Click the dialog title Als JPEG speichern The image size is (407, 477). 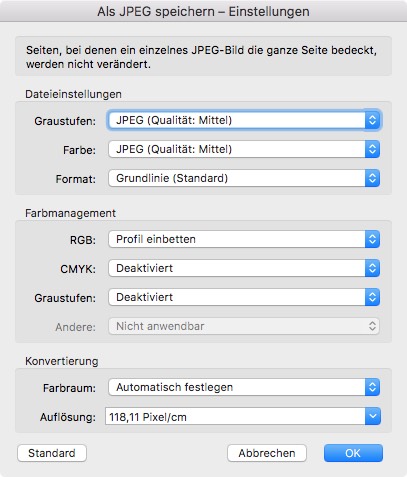click(x=156, y=12)
